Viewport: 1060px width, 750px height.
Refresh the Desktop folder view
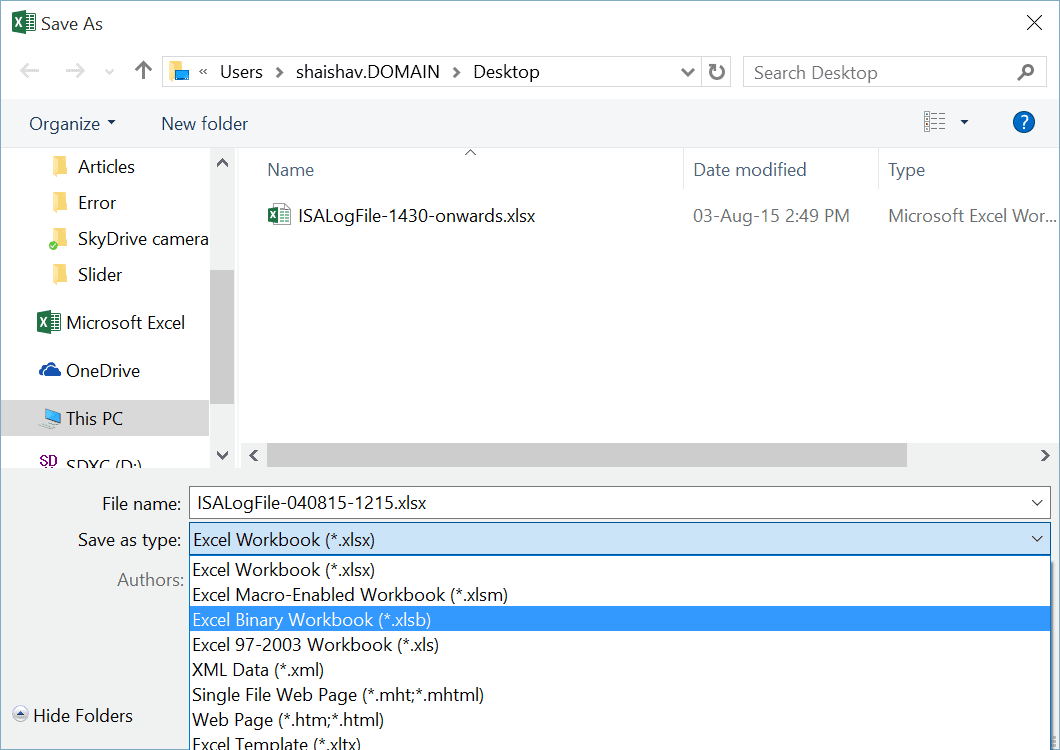pyautogui.click(x=717, y=72)
